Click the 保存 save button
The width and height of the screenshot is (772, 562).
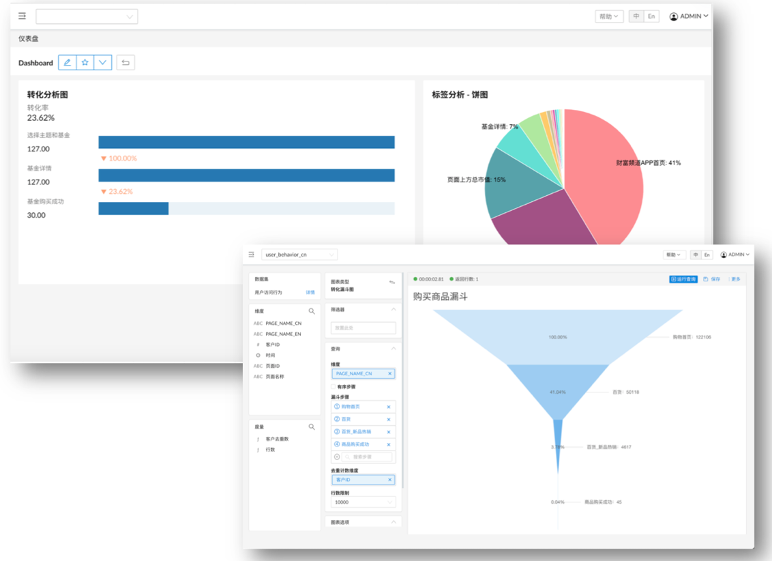pos(711,279)
